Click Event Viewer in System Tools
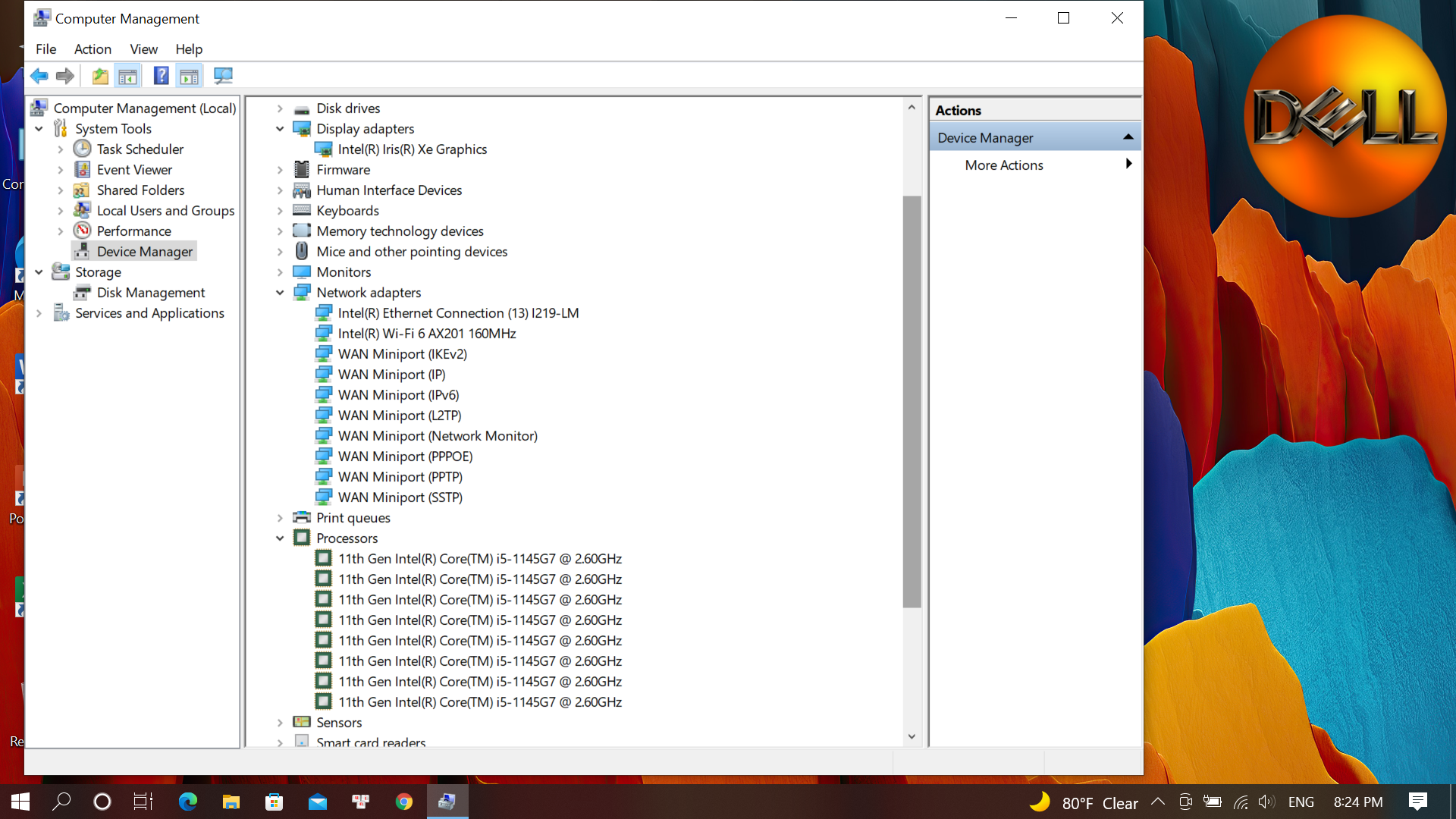Image resolution: width=1456 pixels, height=819 pixels. (134, 170)
